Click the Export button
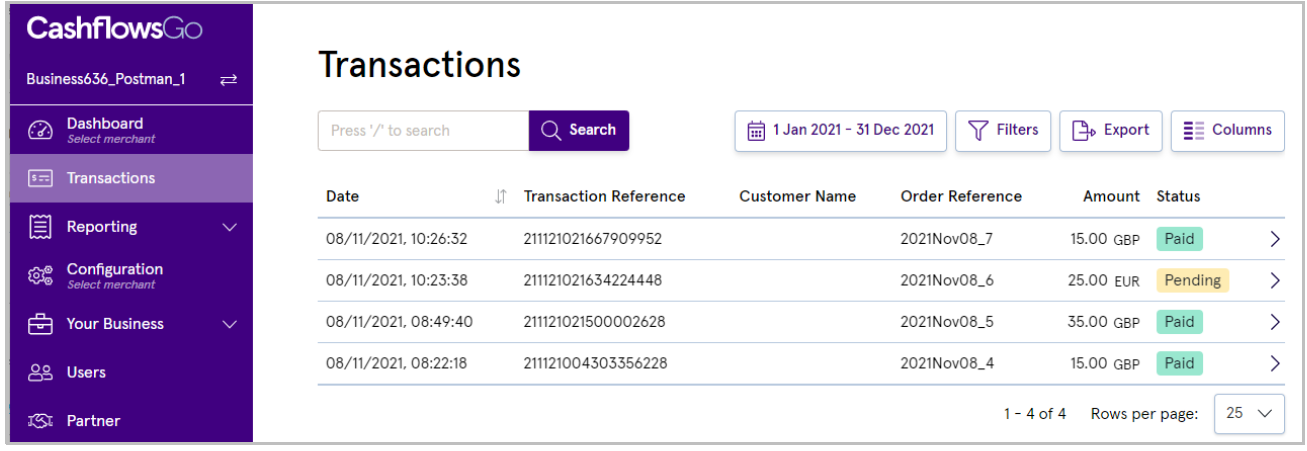 1110,130
